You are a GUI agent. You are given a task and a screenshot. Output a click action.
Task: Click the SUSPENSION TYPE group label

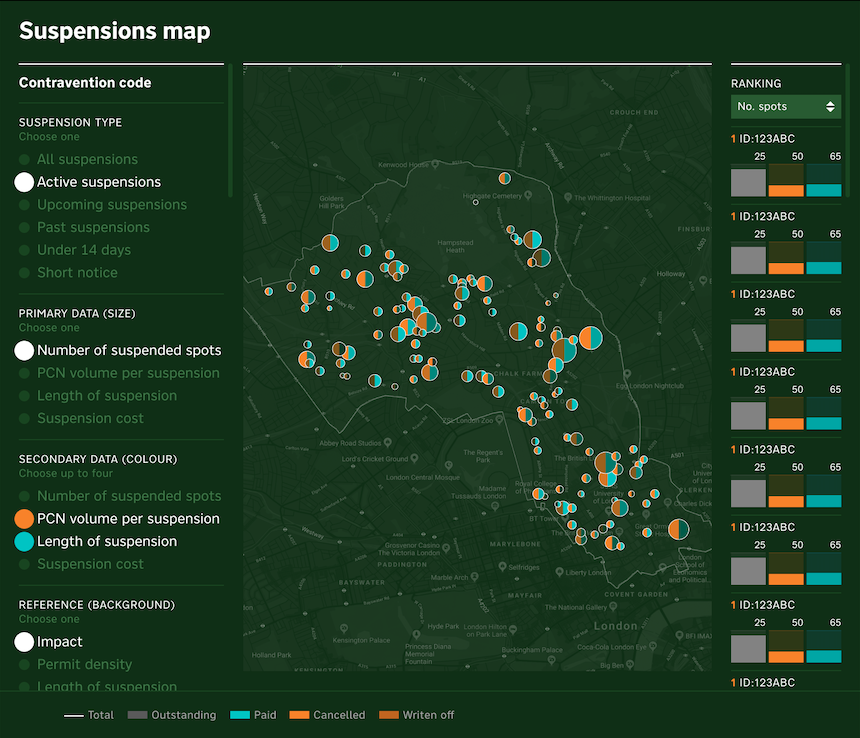[70, 122]
